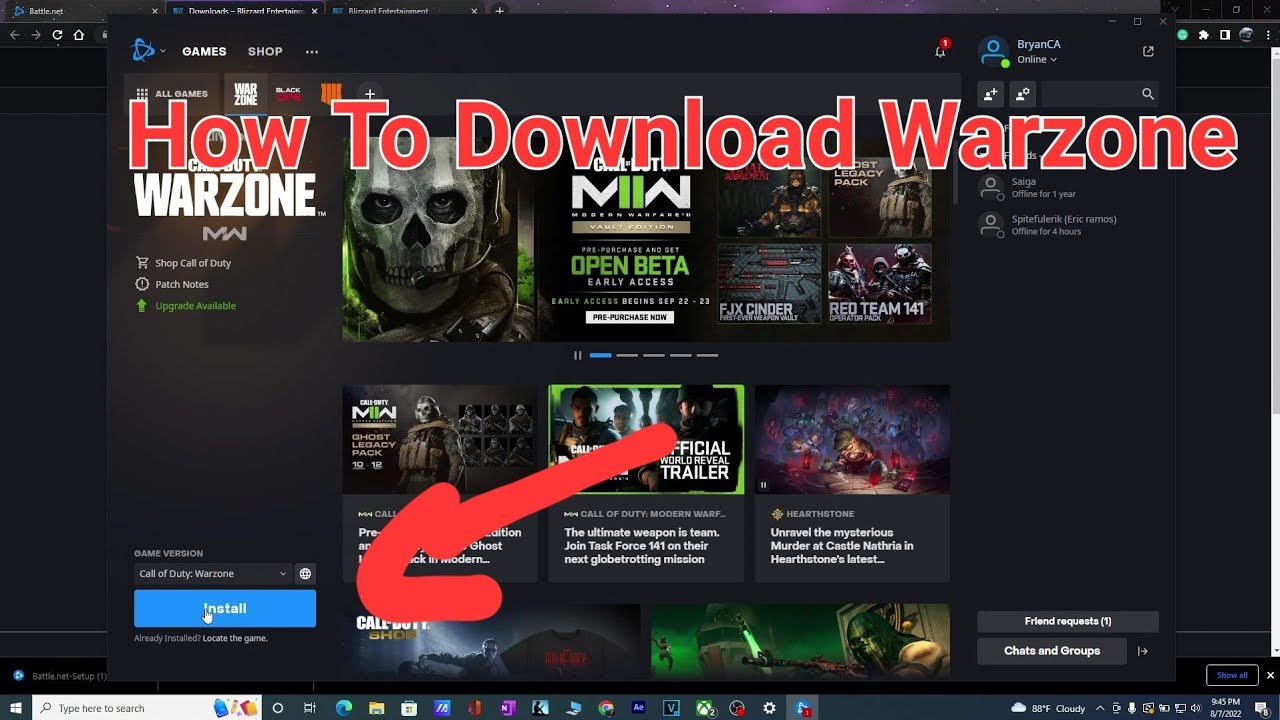Click the add friend icon
This screenshot has width=1280, height=720.
[990, 94]
